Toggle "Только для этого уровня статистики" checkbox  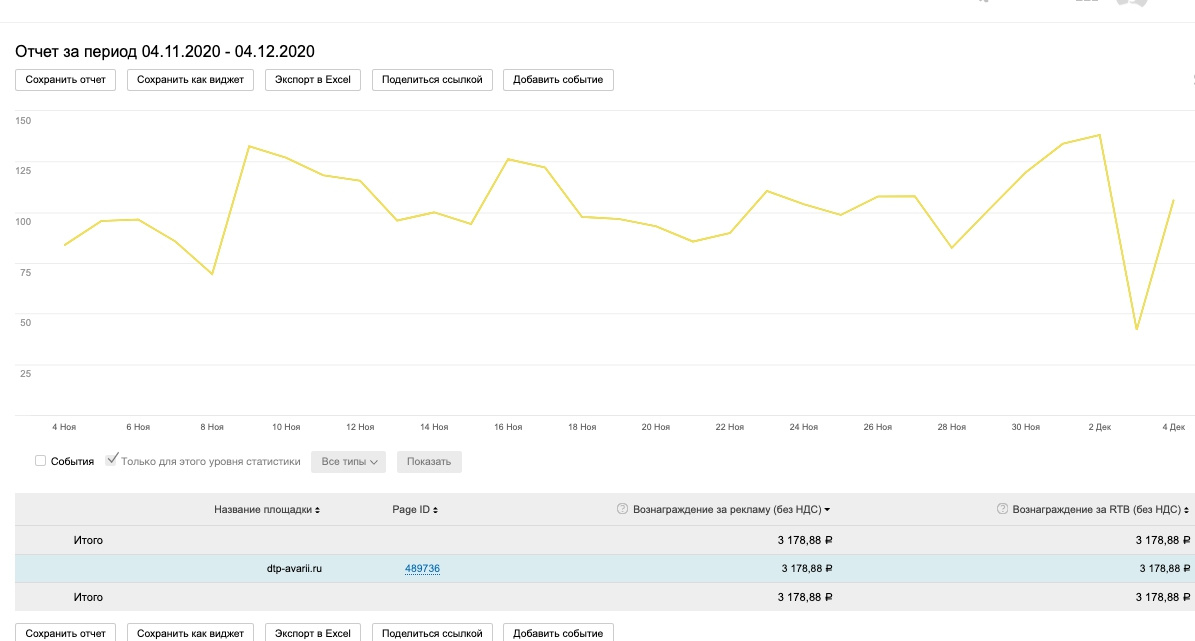(112, 460)
